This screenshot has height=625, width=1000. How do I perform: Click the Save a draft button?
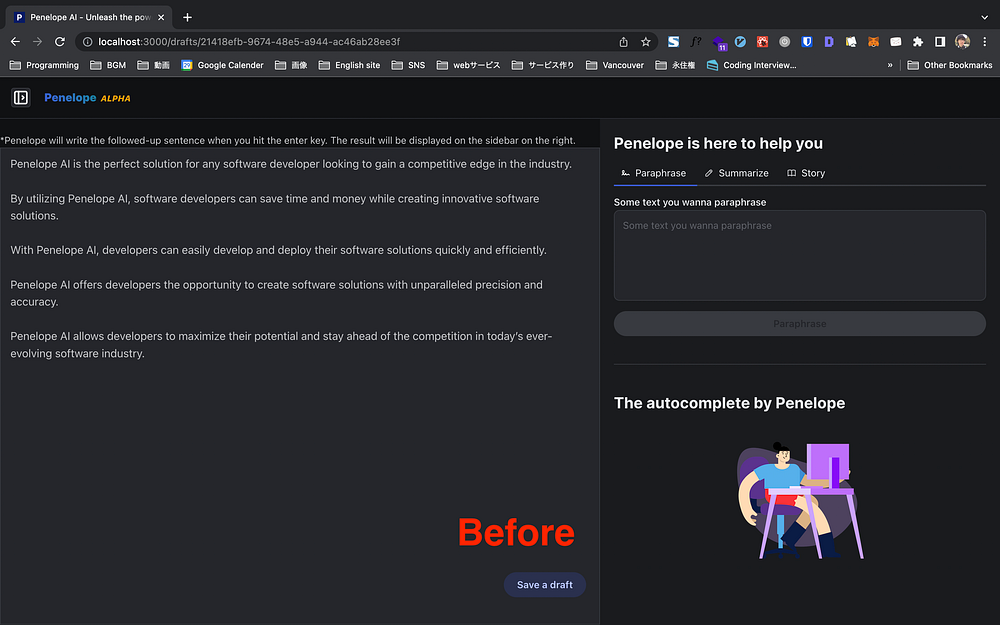(545, 585)
